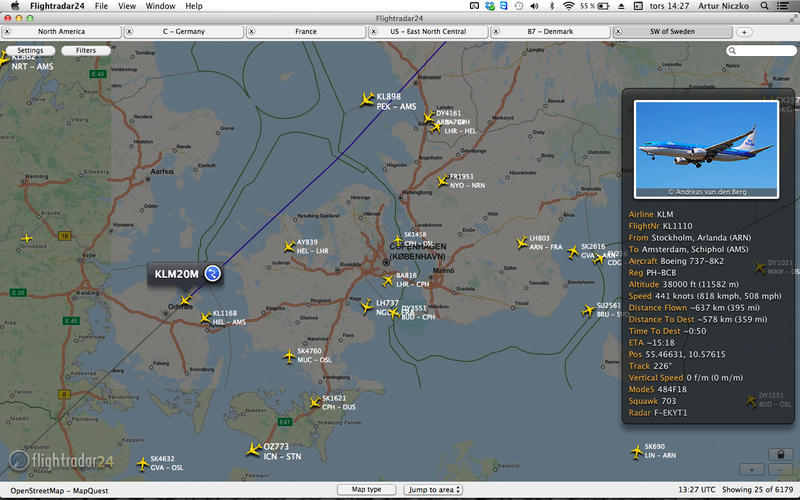Select the LH737 plane icon

point(366,306)
